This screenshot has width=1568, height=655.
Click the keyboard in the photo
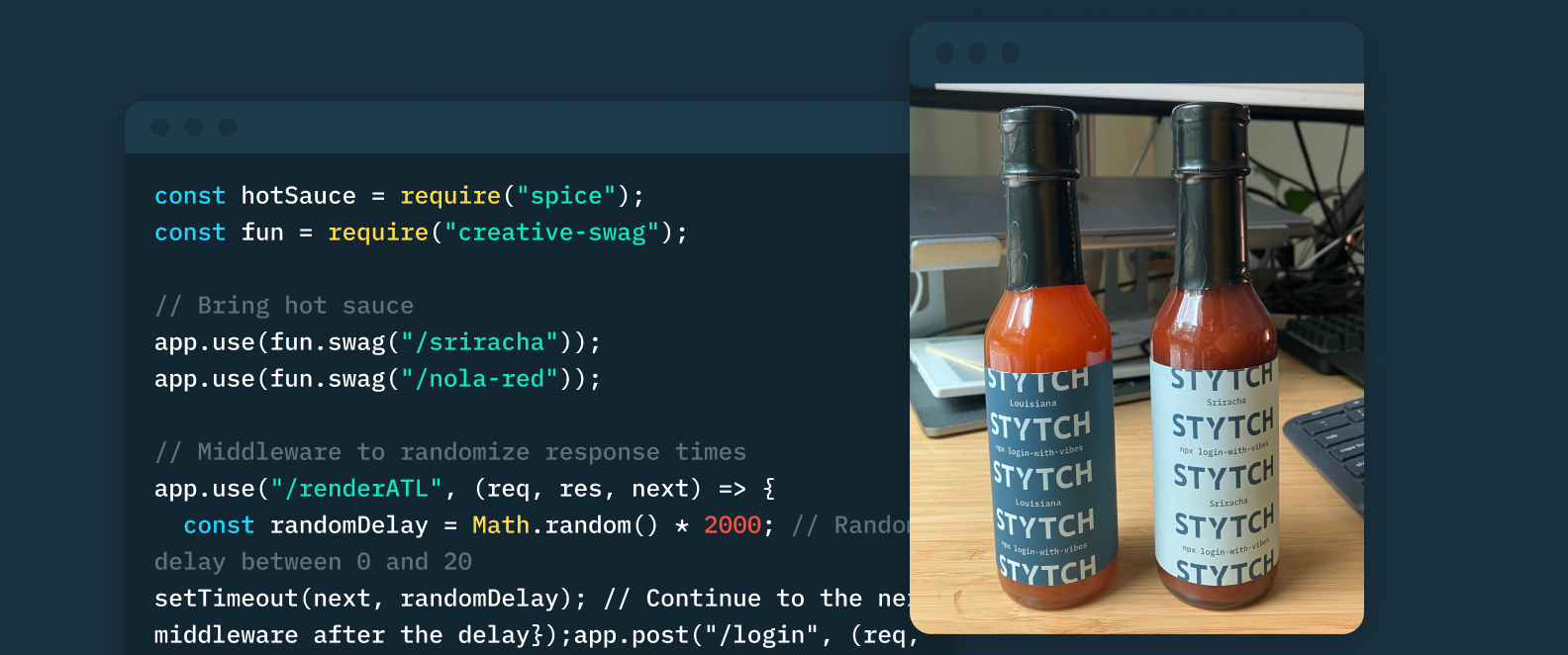click(1328, 445)
